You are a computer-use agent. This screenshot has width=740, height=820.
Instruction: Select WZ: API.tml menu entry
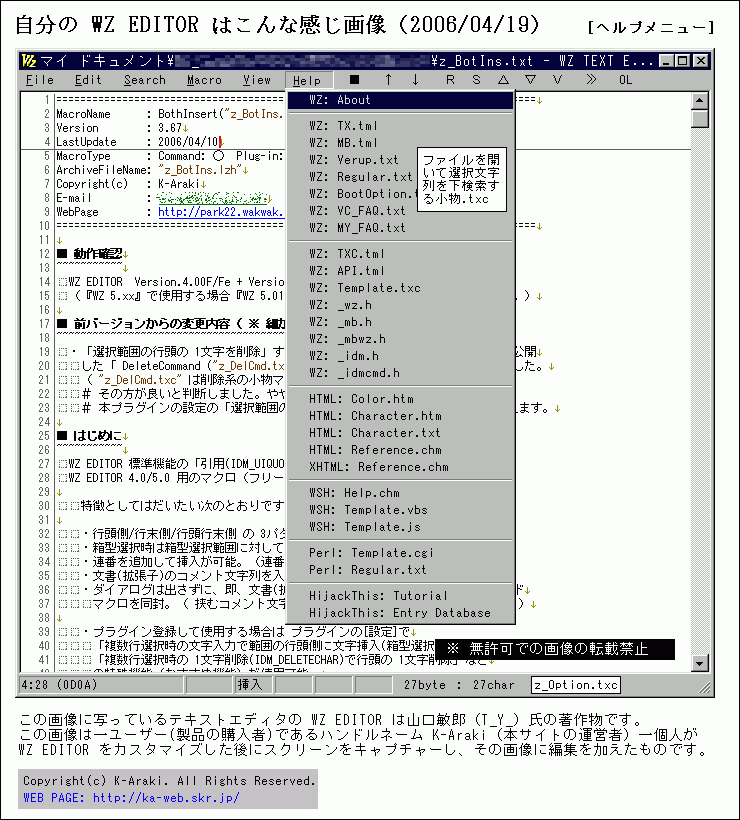pos(401,270)
